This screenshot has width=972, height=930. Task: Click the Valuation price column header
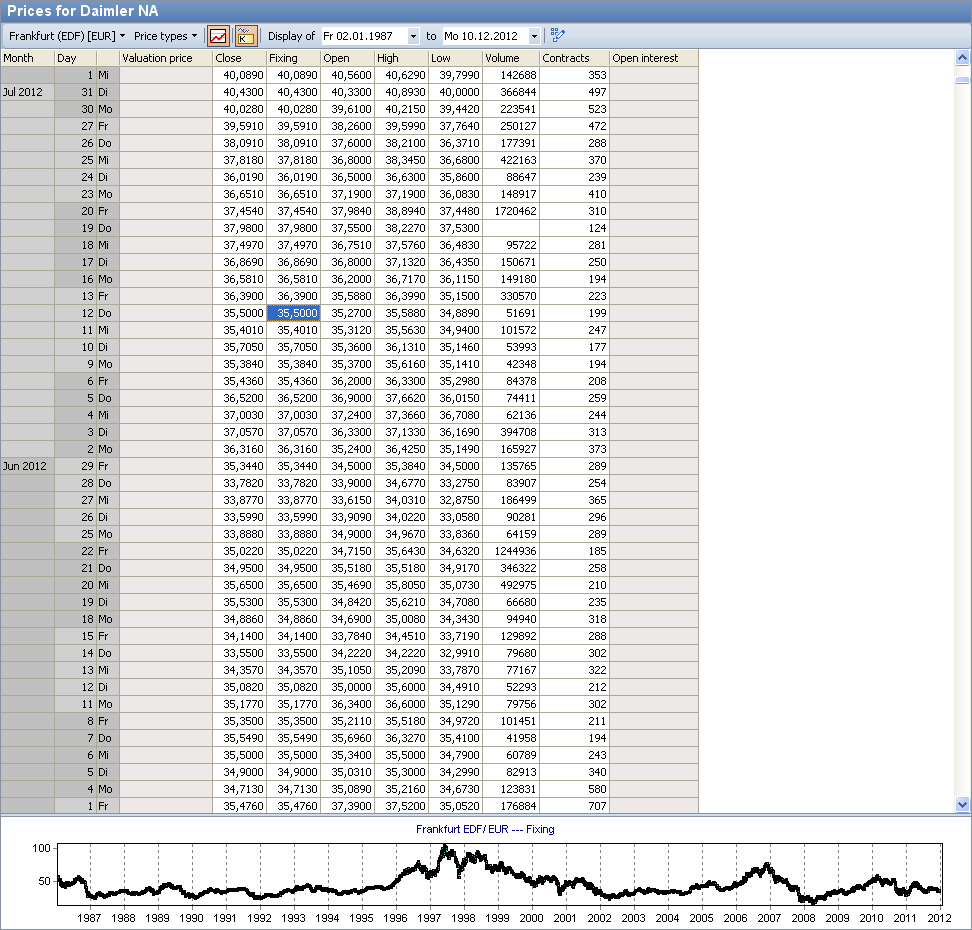(165, 58)
